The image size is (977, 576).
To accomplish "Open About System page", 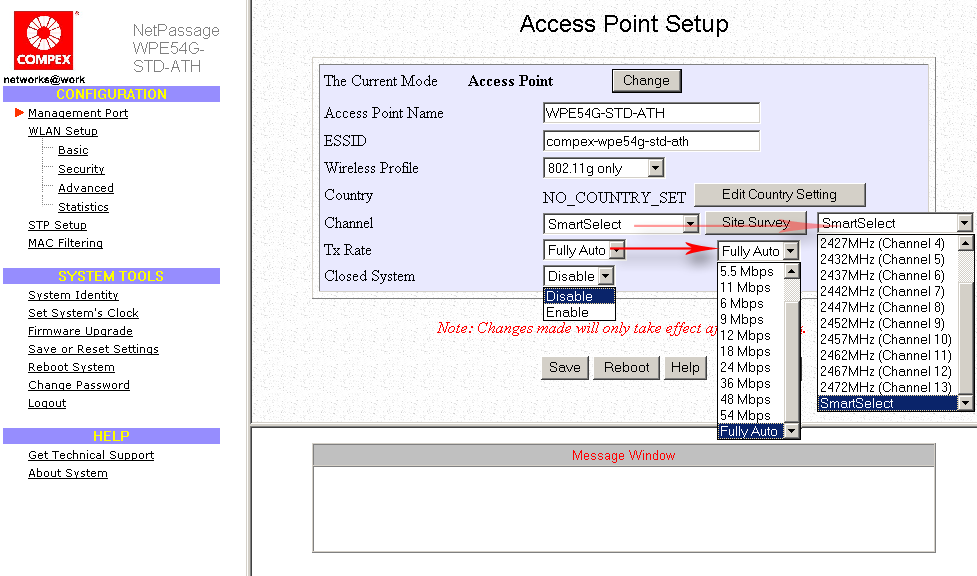I will tap(68, 473).
